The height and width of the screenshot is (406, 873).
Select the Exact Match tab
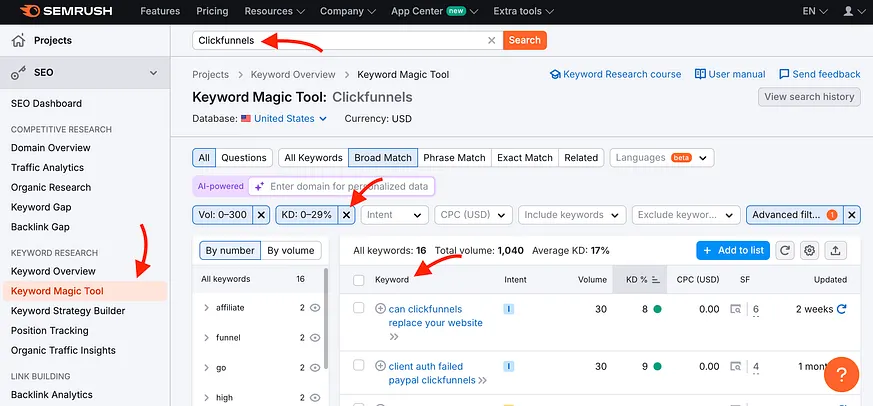coord(524,158)
